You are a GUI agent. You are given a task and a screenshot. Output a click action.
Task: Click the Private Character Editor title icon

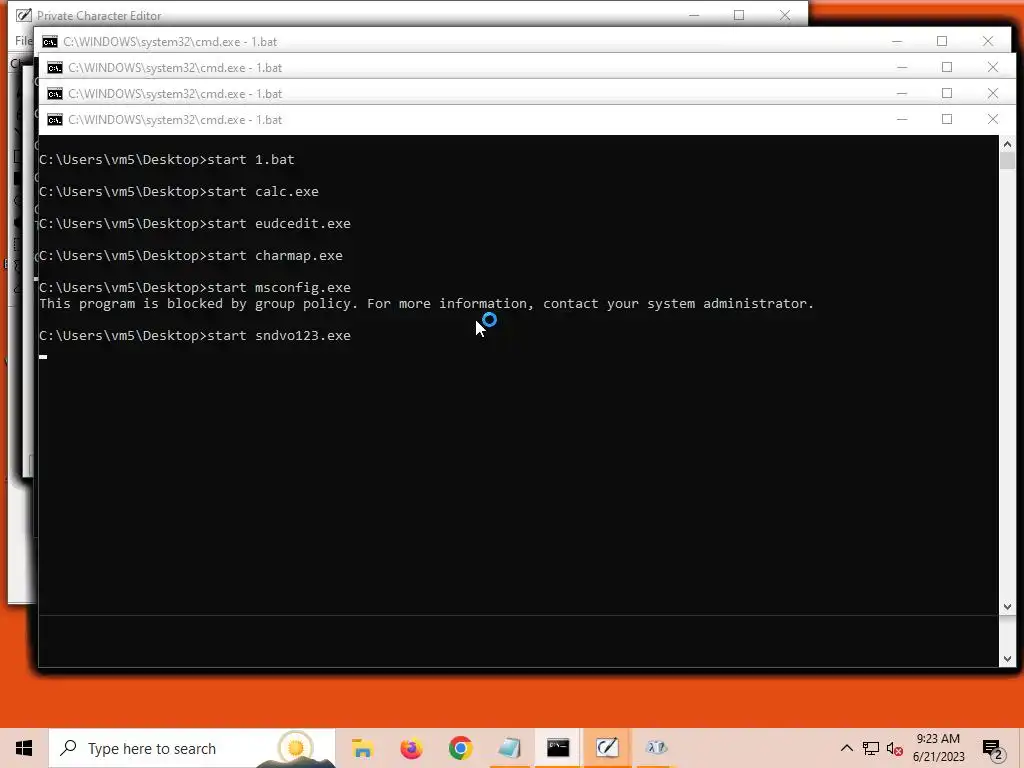click(x=23, y=15)
